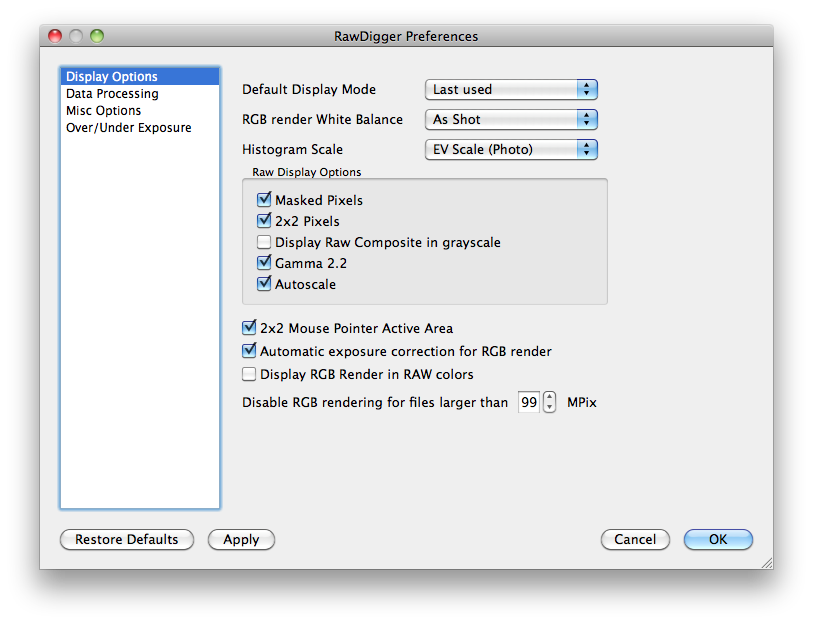The image size is (813, 624).
Task: Toggle Gamma 2.2 option
Action: click(x=264, y=262)
